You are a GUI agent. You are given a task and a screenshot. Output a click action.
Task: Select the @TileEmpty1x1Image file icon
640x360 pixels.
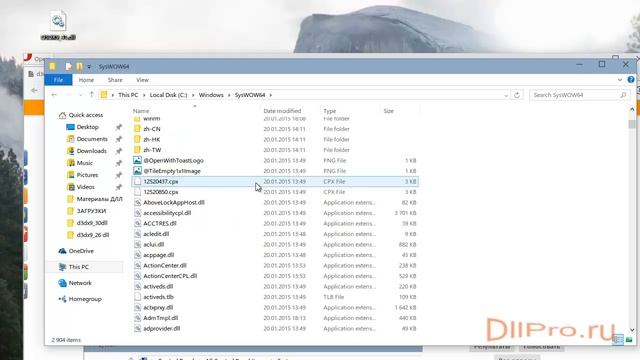click(x=137, y=171)
